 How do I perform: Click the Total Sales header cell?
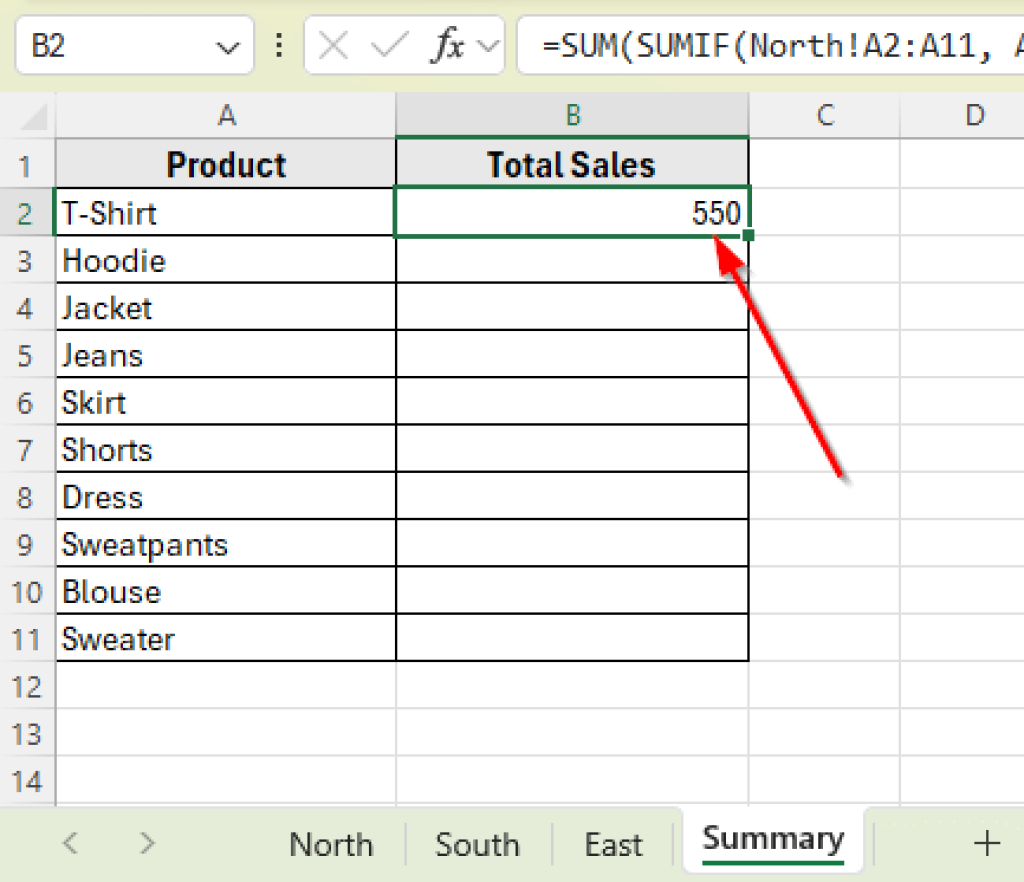(572, 164)
